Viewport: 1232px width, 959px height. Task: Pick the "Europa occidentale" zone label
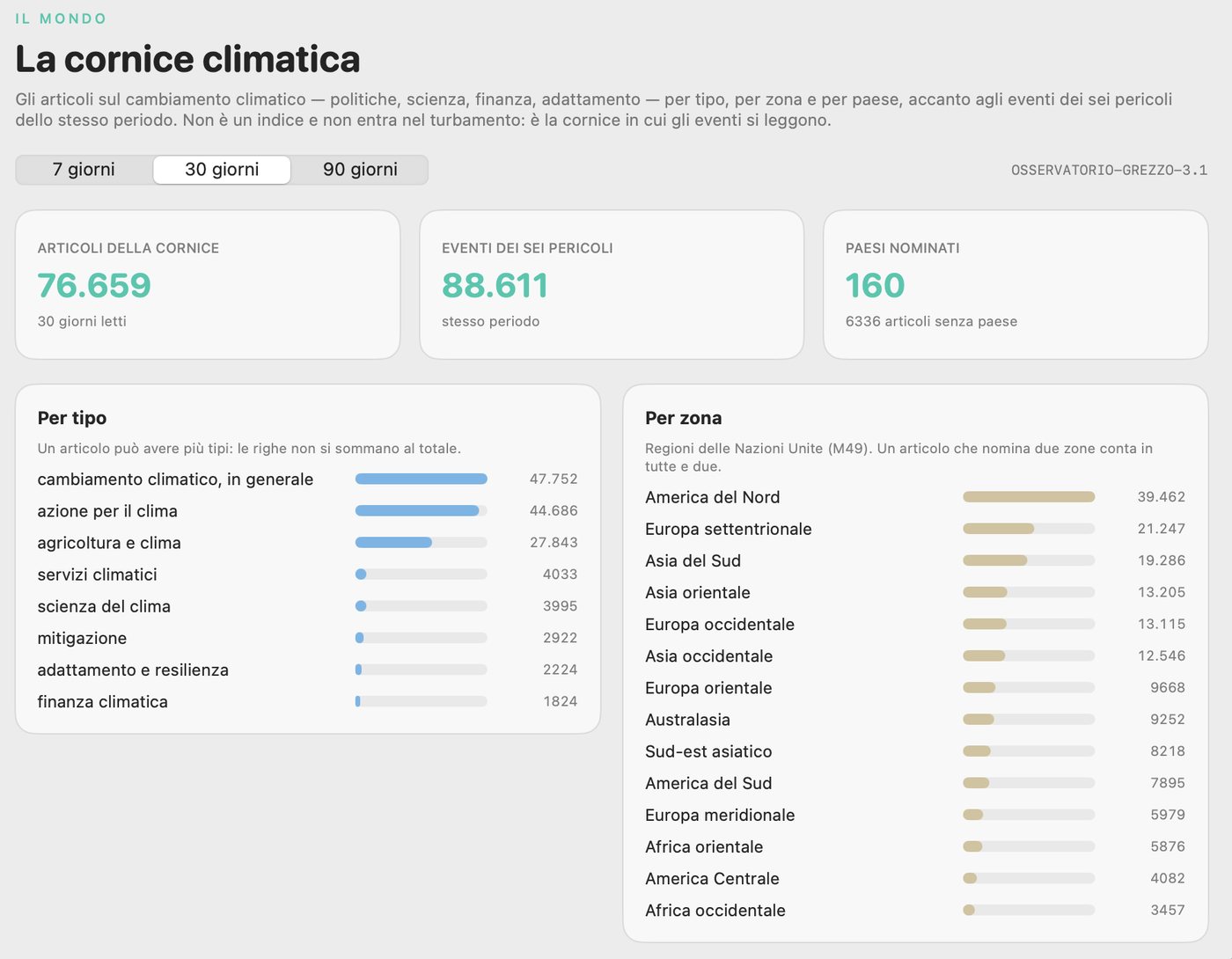(x=720, y=624)
